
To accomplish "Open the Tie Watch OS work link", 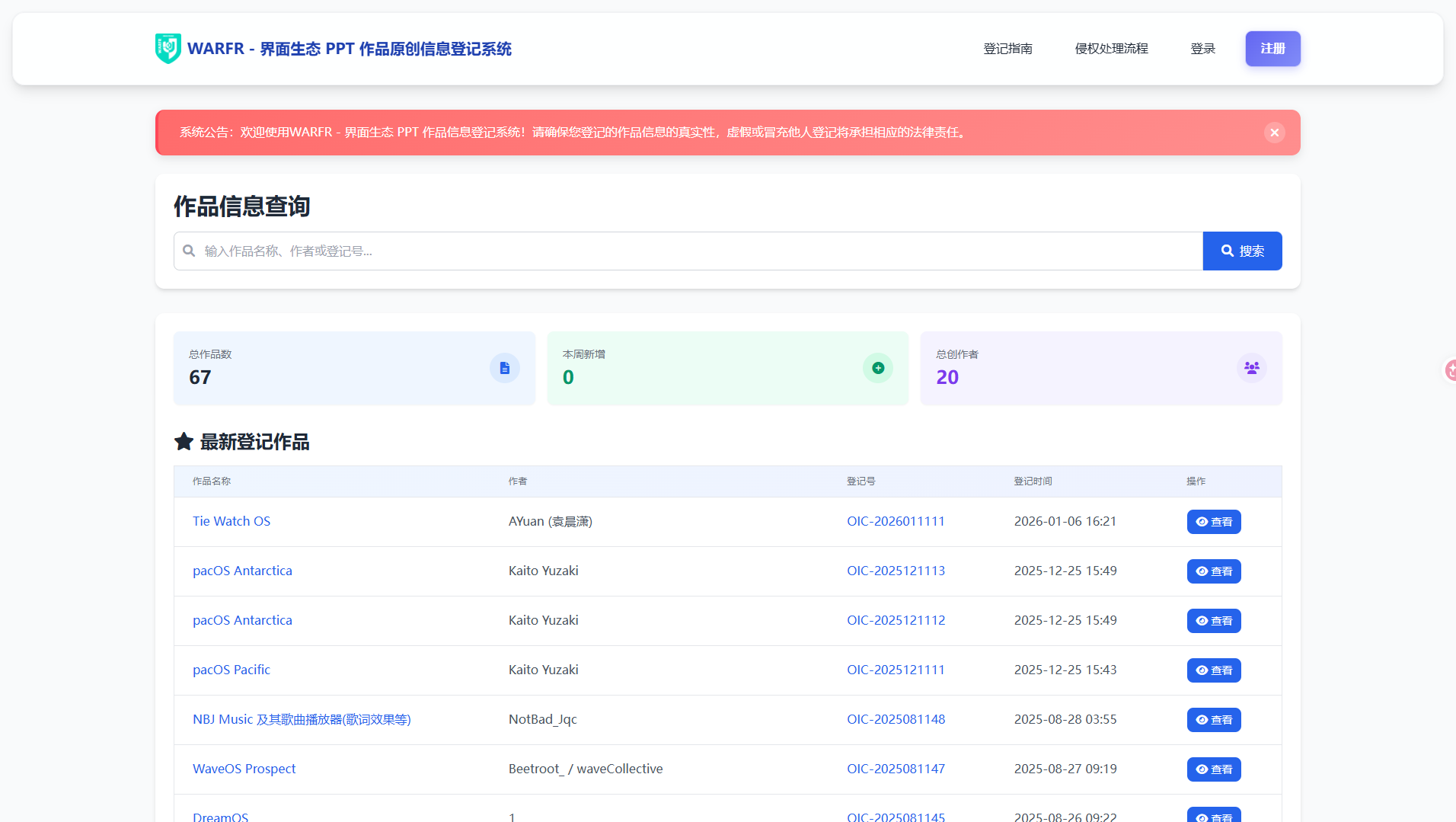I will [x=231, y=521].
